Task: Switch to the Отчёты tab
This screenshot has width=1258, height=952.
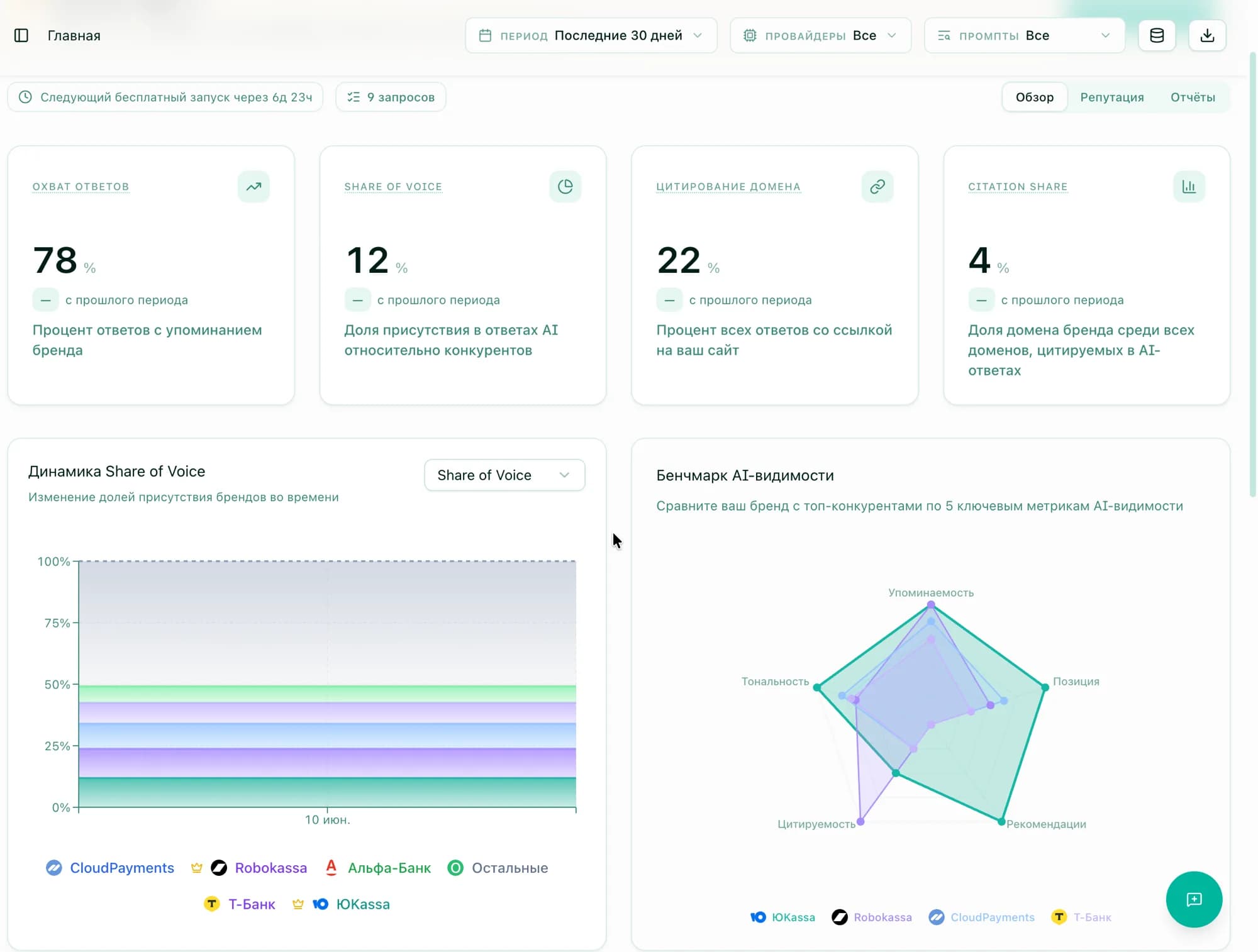Action: click(1192, 97)
